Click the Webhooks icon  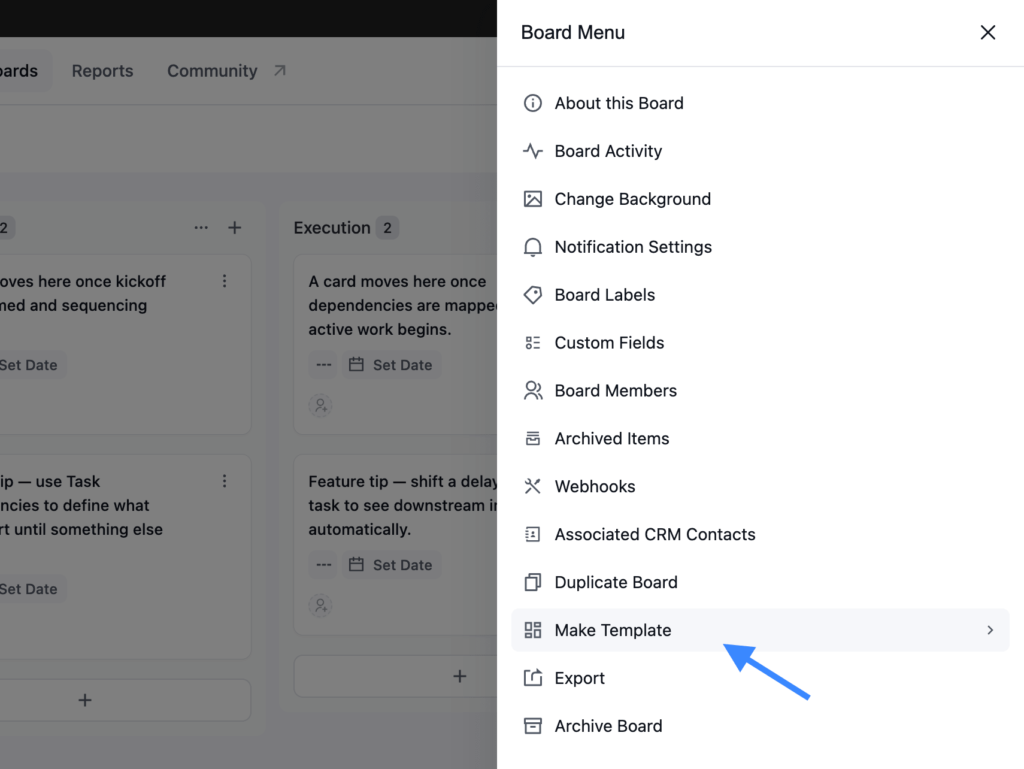(x=532, y=486)
